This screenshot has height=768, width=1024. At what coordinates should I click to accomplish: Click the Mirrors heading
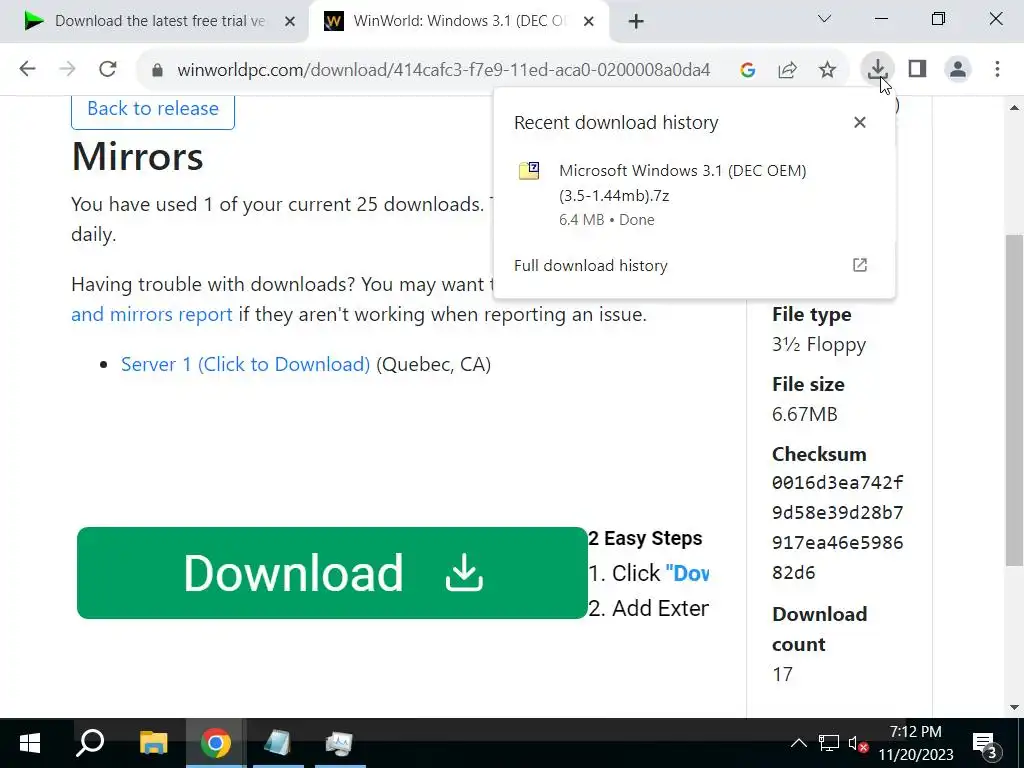137,157
